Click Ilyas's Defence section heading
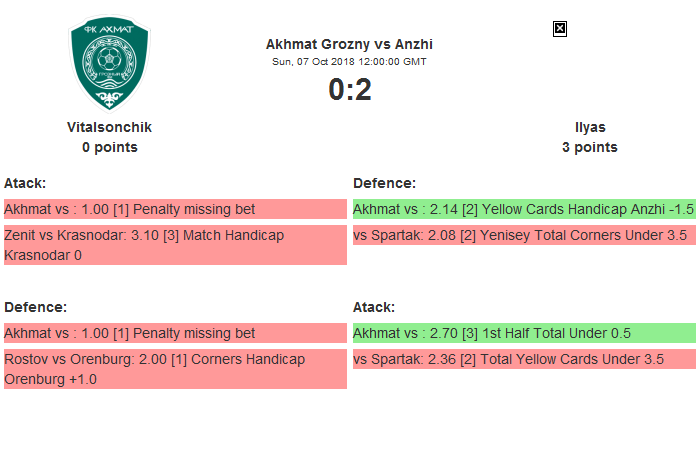The width and height of the screenshot is (700, 460). point(385,183)
